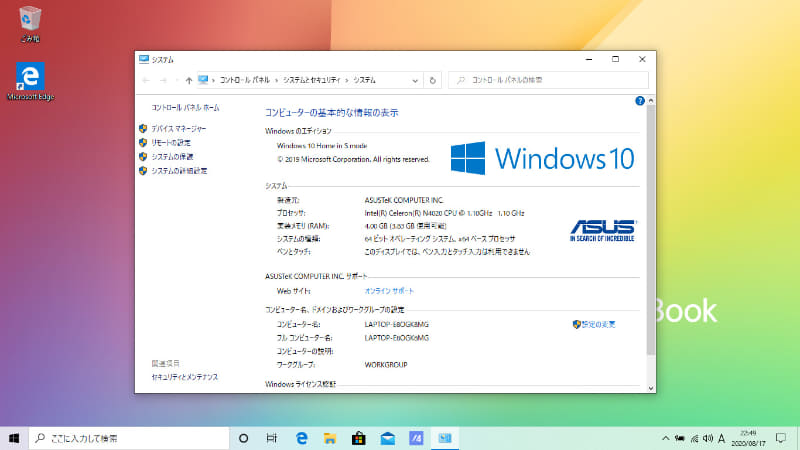Launch Microsoft Edge from the taskbar
This screenshot has width=800, height=450.
[302, 438]
